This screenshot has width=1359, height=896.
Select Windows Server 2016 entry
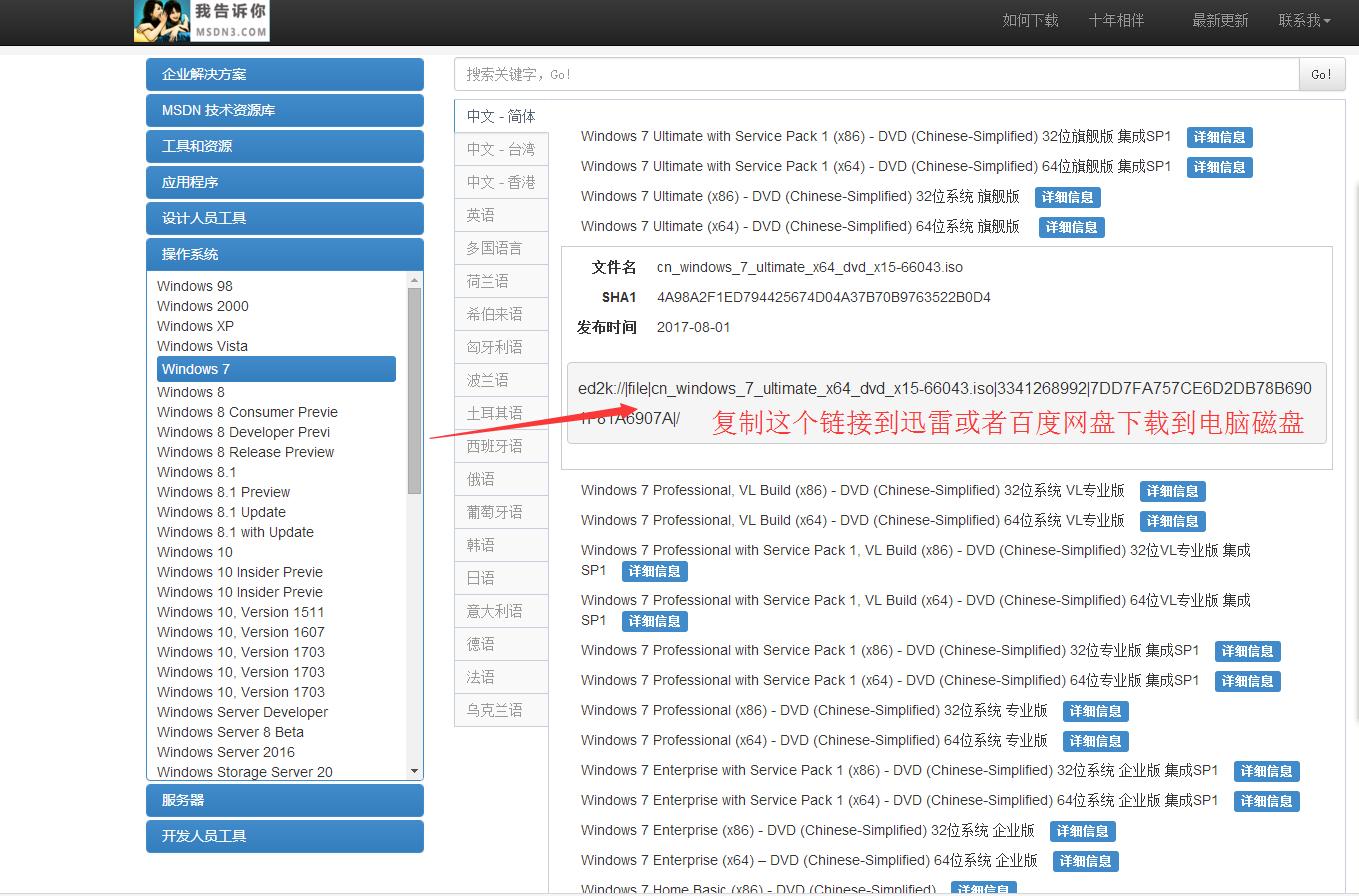click(225, 751)
